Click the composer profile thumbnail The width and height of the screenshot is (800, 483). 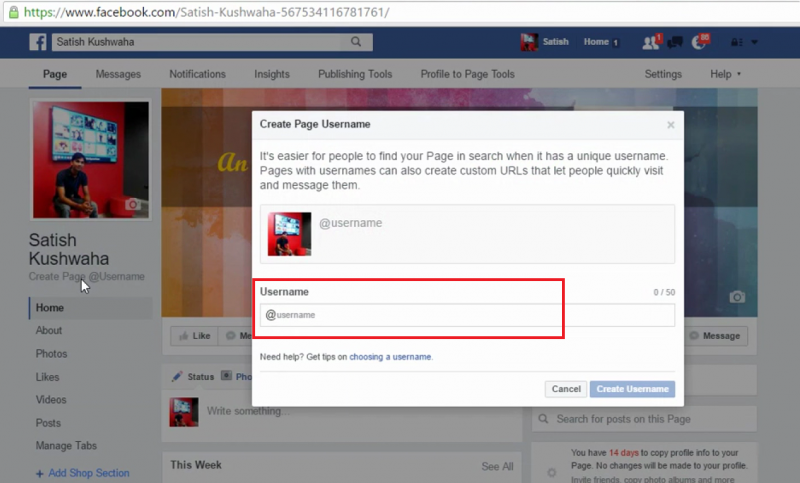point(184,412)
